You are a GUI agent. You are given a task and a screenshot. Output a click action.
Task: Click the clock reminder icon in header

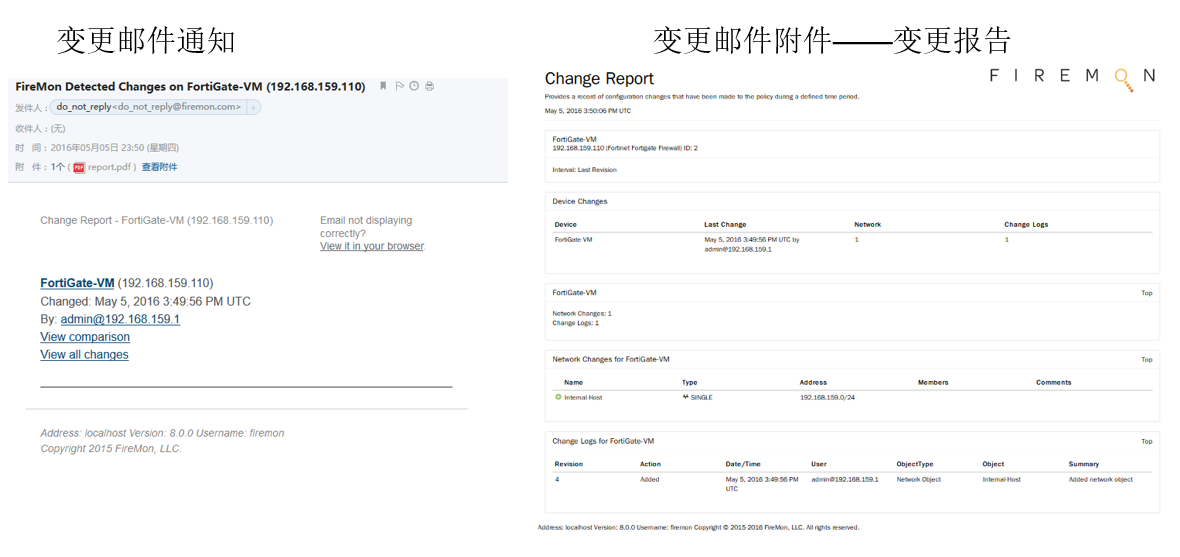click(414, 87)
